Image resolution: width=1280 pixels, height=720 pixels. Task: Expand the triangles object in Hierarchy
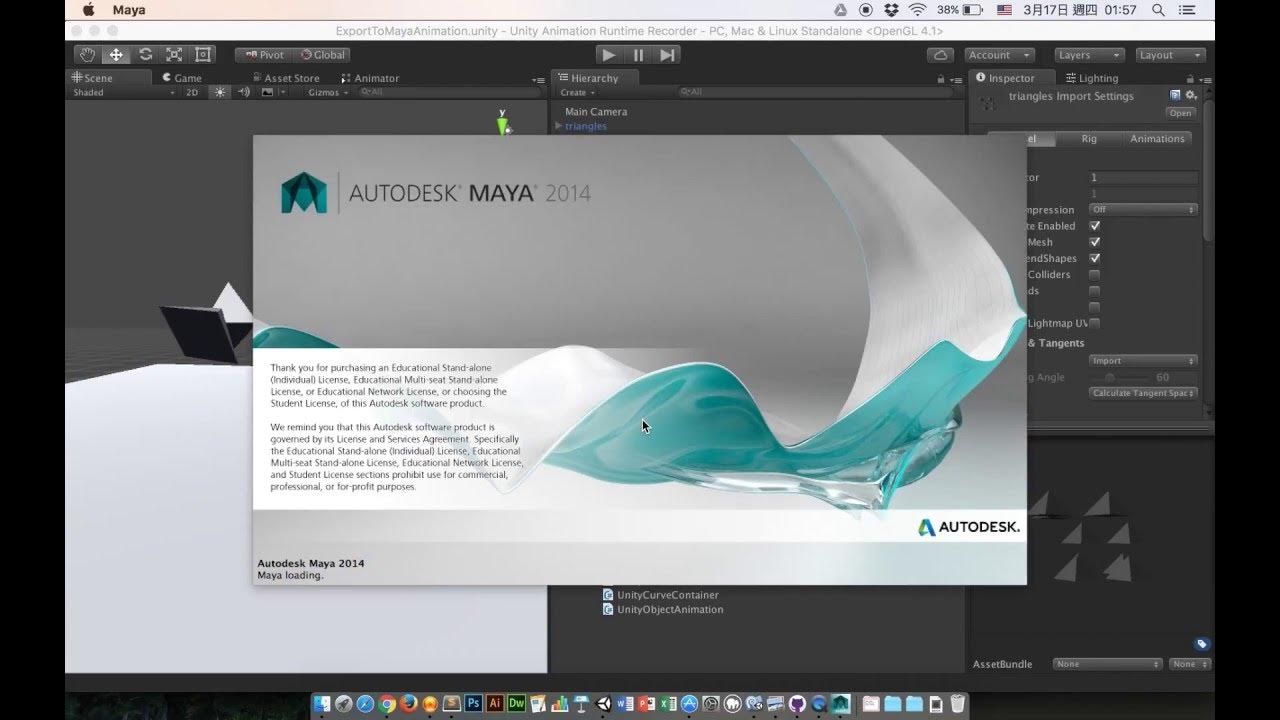tap(559, 126)
